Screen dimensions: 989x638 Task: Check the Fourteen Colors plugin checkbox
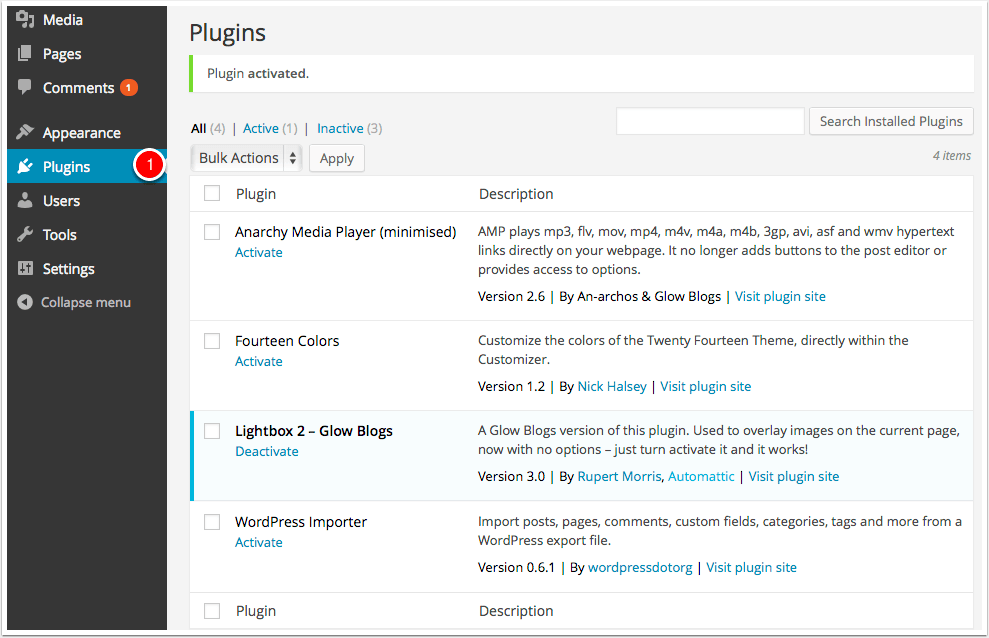[211, 341]
